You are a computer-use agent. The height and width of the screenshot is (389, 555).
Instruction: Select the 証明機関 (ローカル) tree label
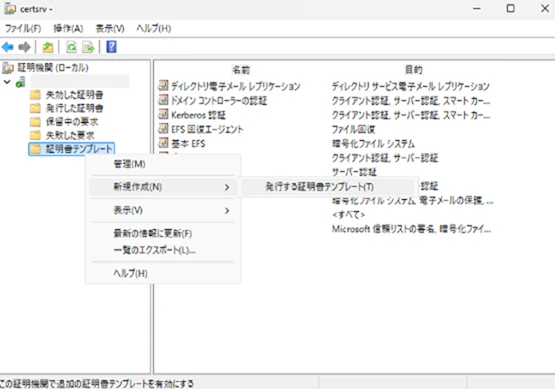tap(53, 68)
